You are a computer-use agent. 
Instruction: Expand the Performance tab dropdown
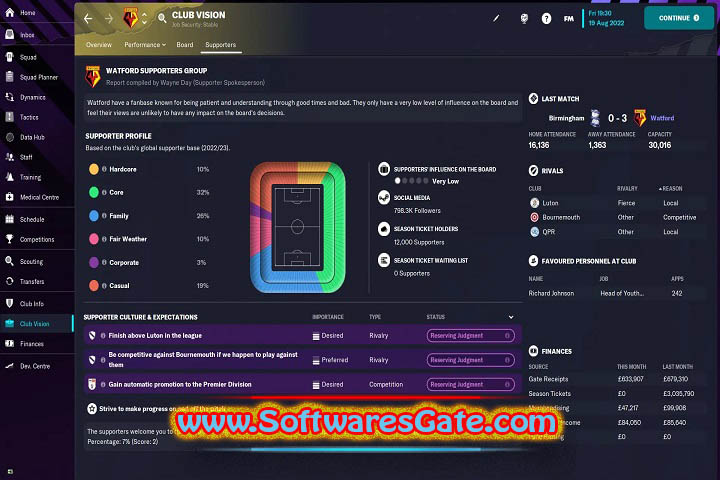pyautogui.click(x=145, y=45)
